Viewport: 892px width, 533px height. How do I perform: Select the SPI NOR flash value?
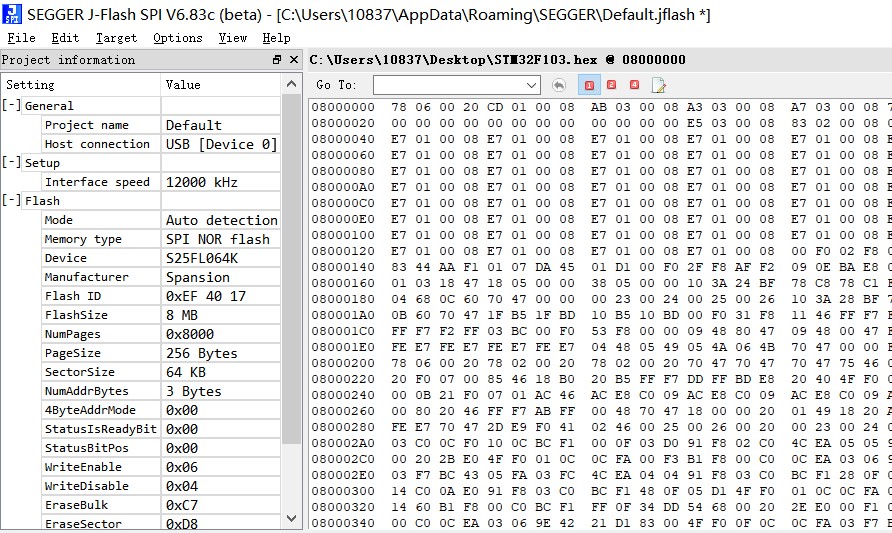click(217, 239)
